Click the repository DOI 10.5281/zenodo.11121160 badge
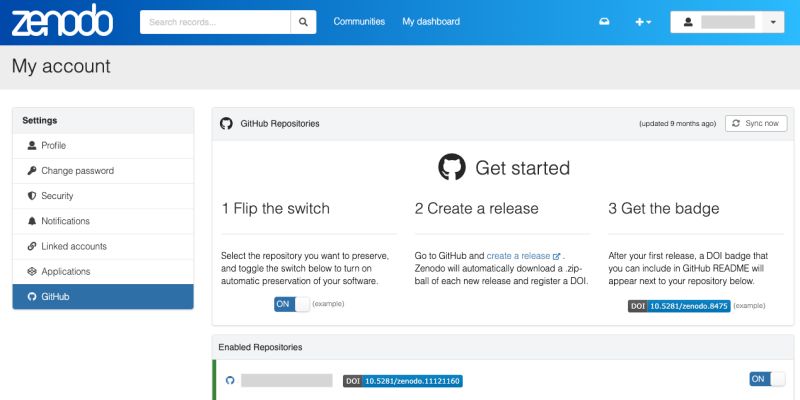Screen dimensions: 800x400 pos(403,381)
